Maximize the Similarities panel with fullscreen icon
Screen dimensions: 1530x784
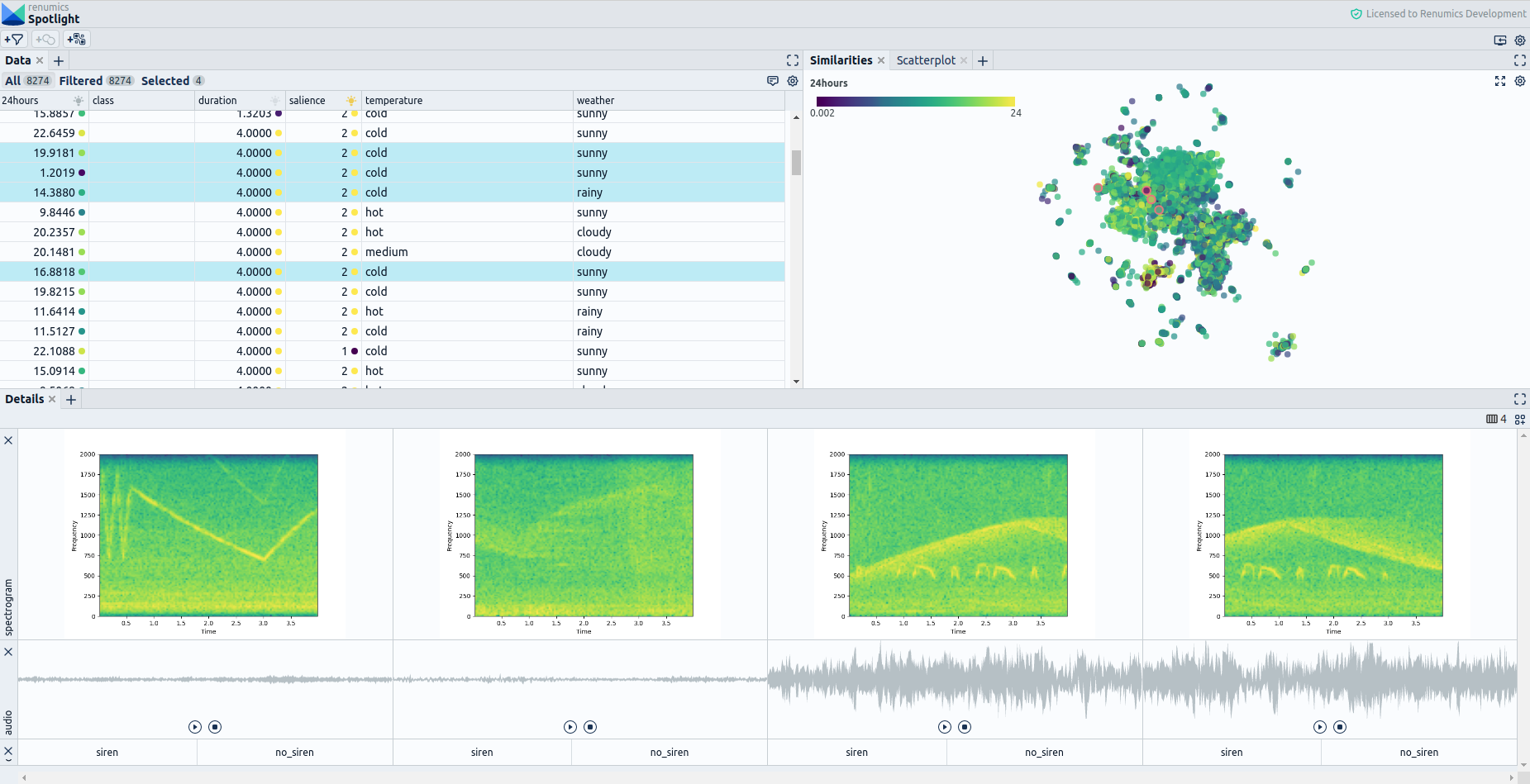point(1520,60)
